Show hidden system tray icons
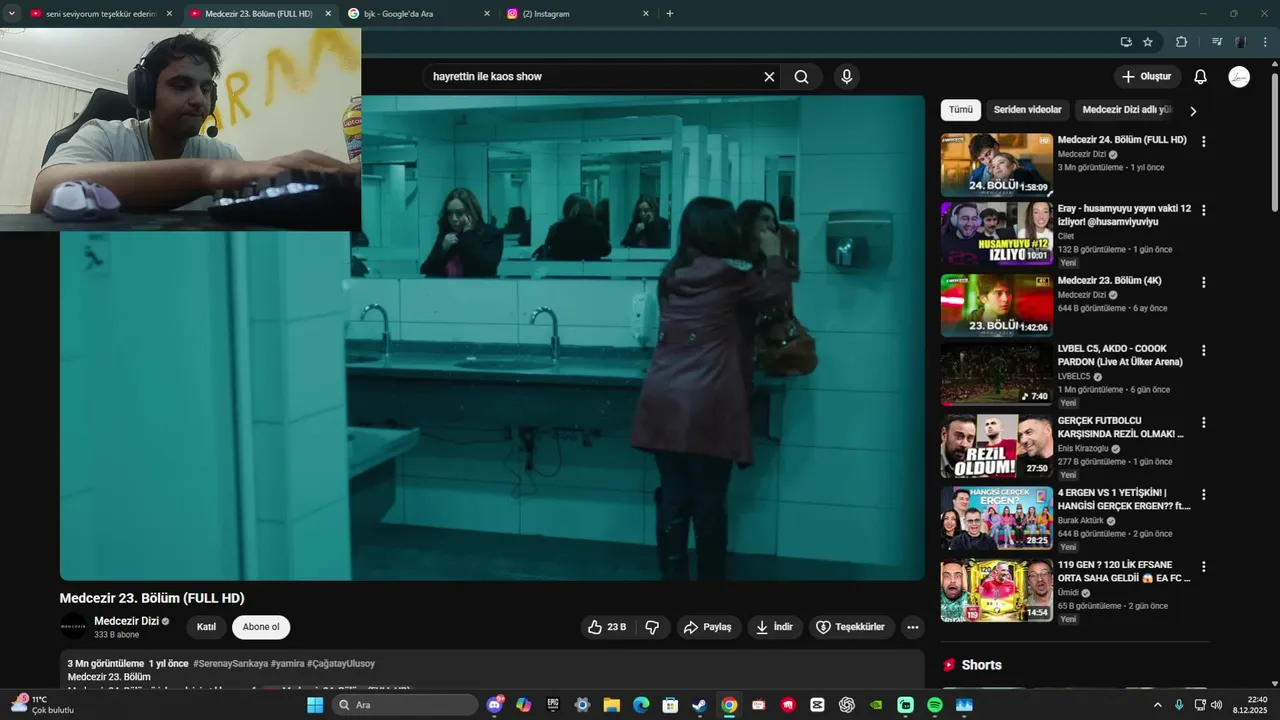 click(1158, 705)
